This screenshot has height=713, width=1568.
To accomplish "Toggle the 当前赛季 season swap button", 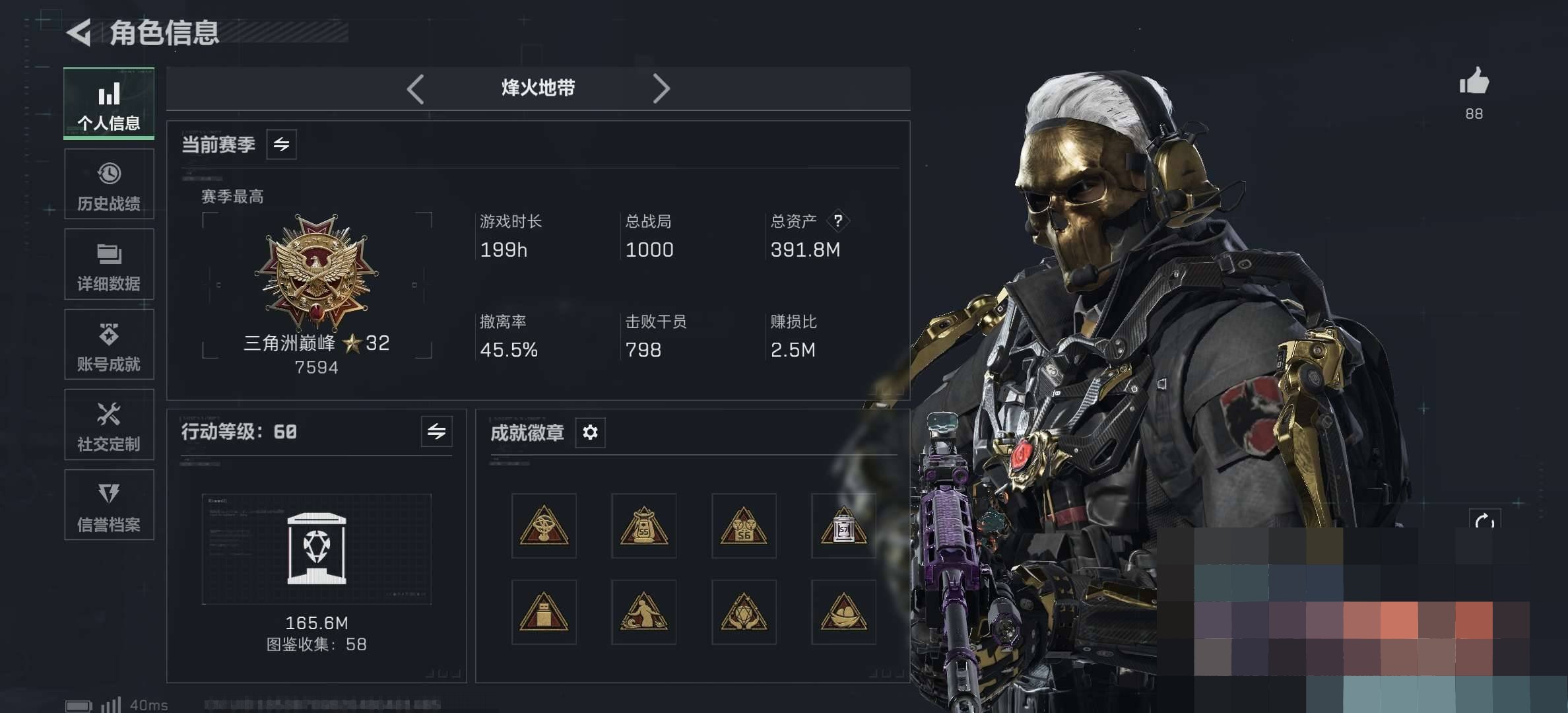I will [281, 145].
